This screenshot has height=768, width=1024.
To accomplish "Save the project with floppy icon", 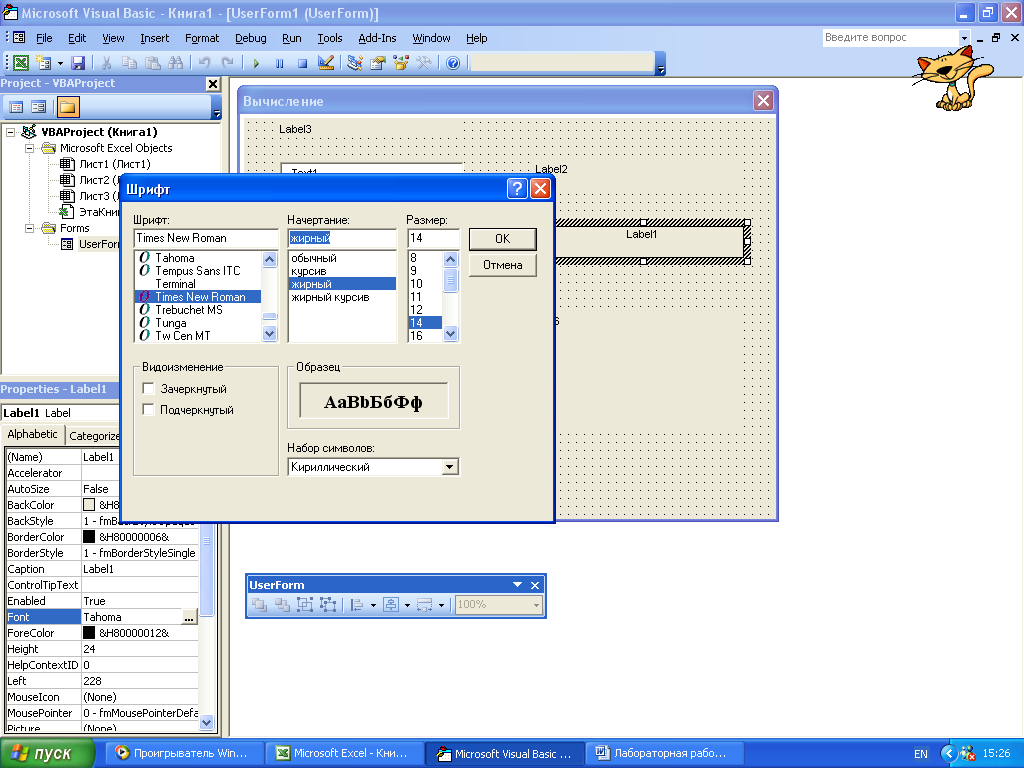I will 78,63.
